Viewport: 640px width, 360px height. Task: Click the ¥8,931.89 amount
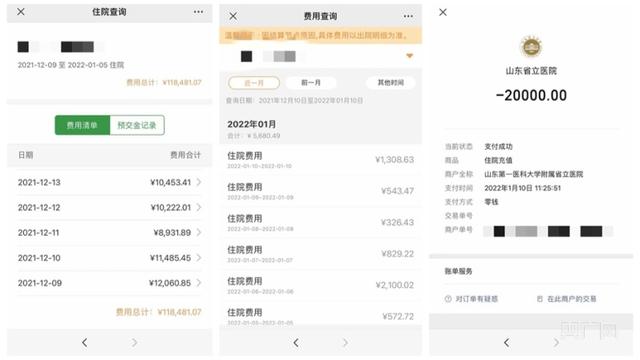(172, 233)
